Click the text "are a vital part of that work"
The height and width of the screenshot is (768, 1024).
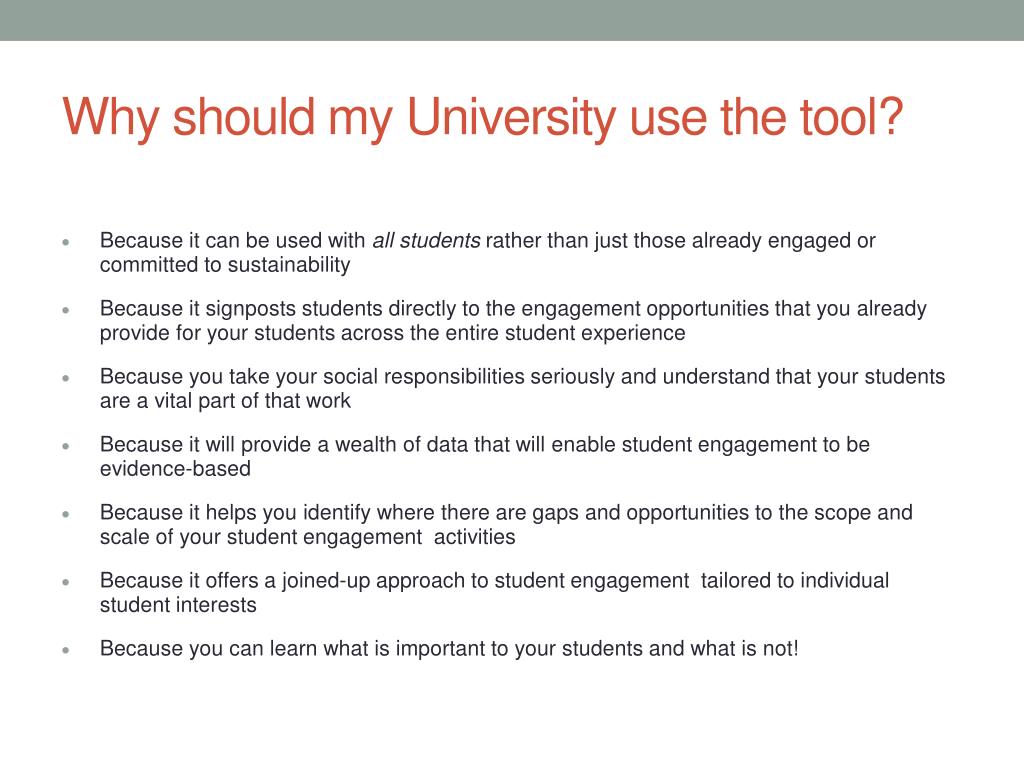(x=225, y=400)
